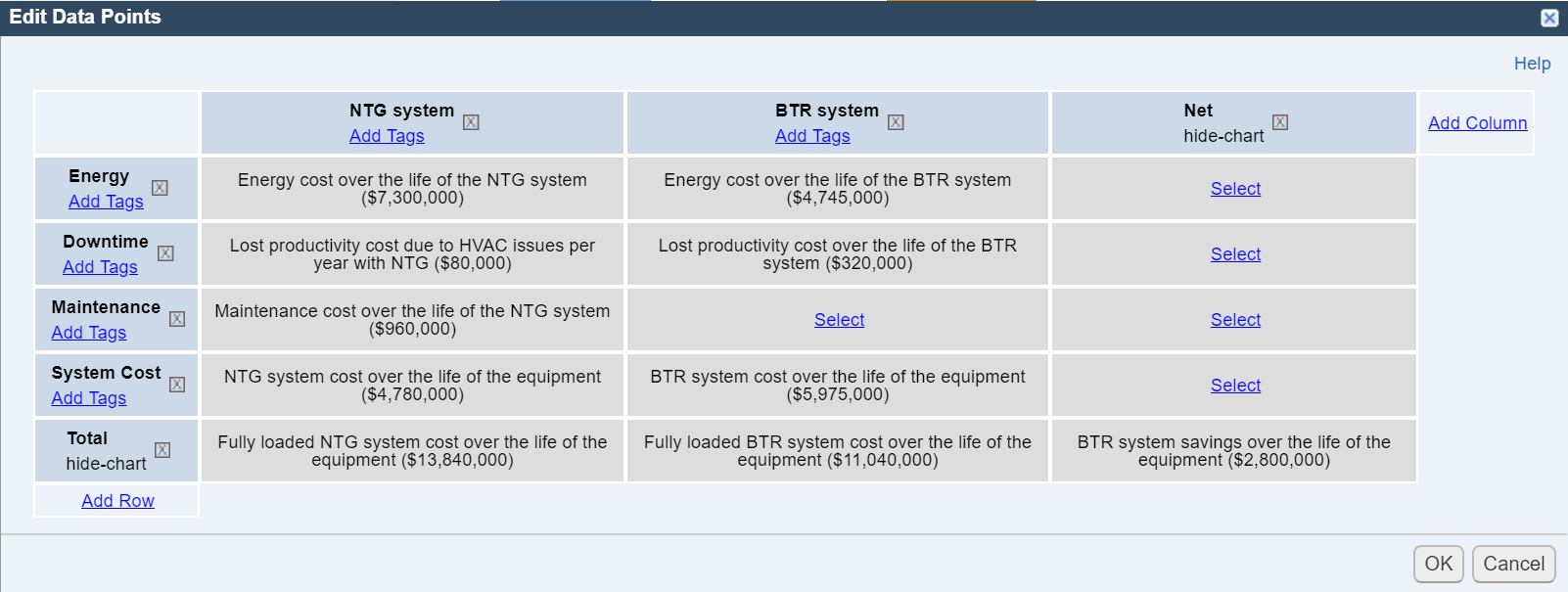Click Add Row link
The image size is (1568, 592).
[x=117, y=501]
